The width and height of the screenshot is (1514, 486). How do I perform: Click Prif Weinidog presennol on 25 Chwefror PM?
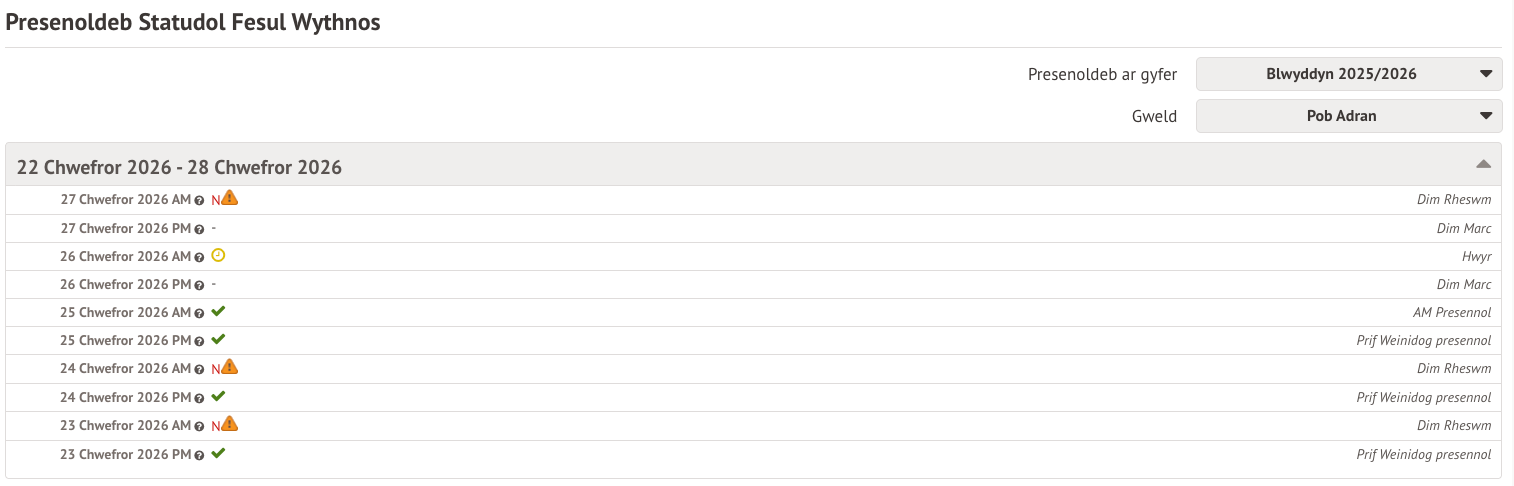coord(1423,341)
